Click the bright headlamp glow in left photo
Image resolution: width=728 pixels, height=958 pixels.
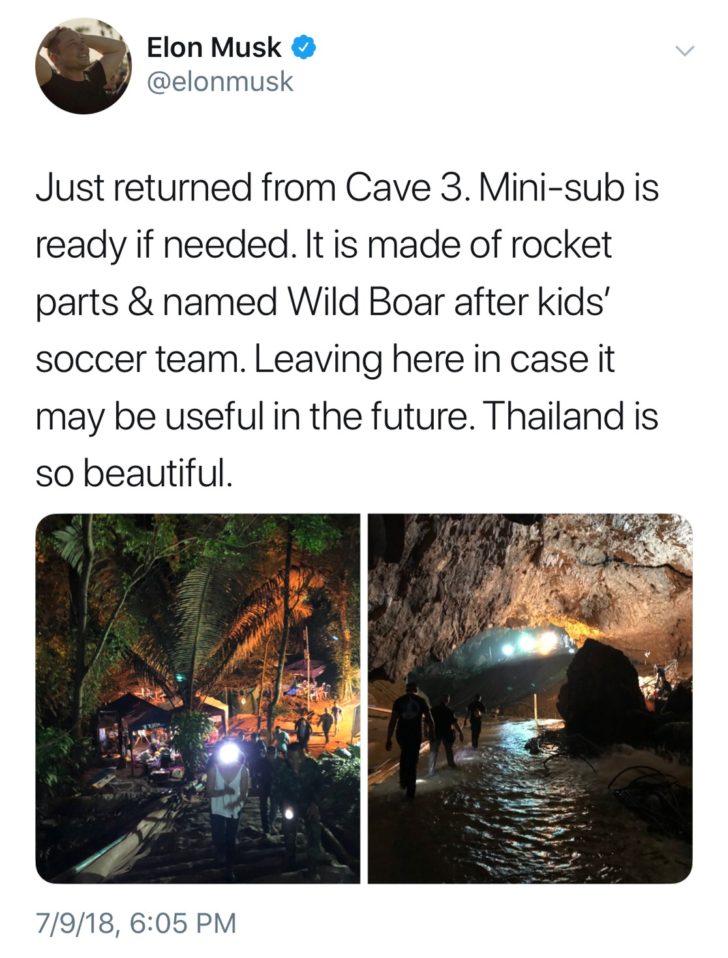coord(229,752)
